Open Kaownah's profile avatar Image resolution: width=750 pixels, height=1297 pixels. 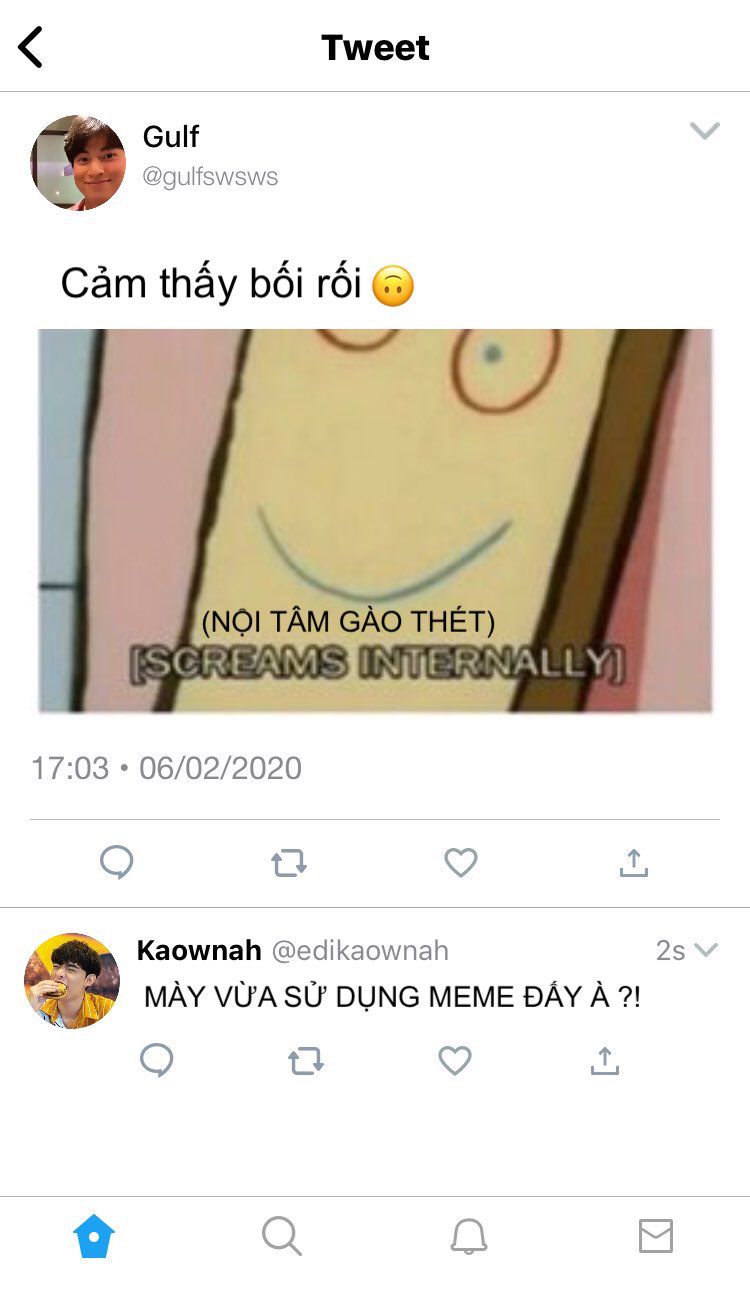pos(72,981)
